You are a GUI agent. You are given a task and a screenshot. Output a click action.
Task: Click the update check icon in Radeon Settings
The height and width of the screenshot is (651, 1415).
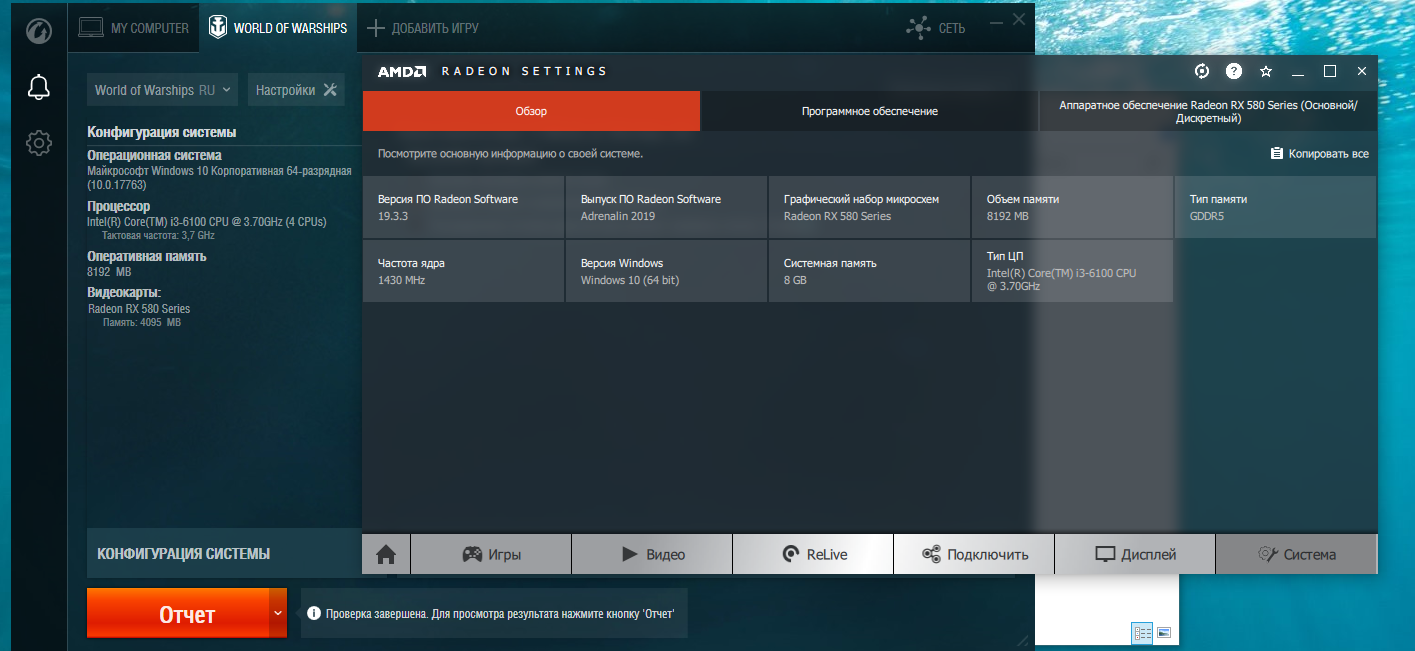1202,71
